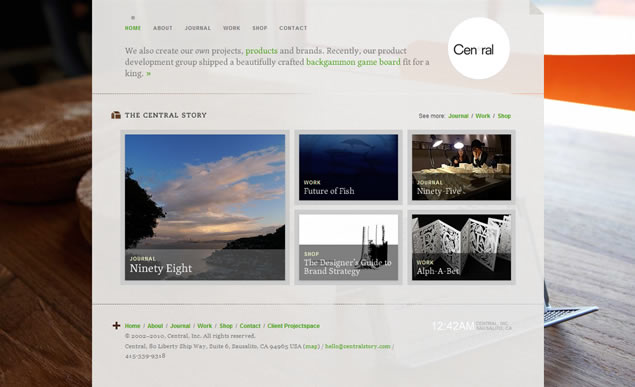Click the footer Home link
Screen dimensions: 635x387
(132, 326)
